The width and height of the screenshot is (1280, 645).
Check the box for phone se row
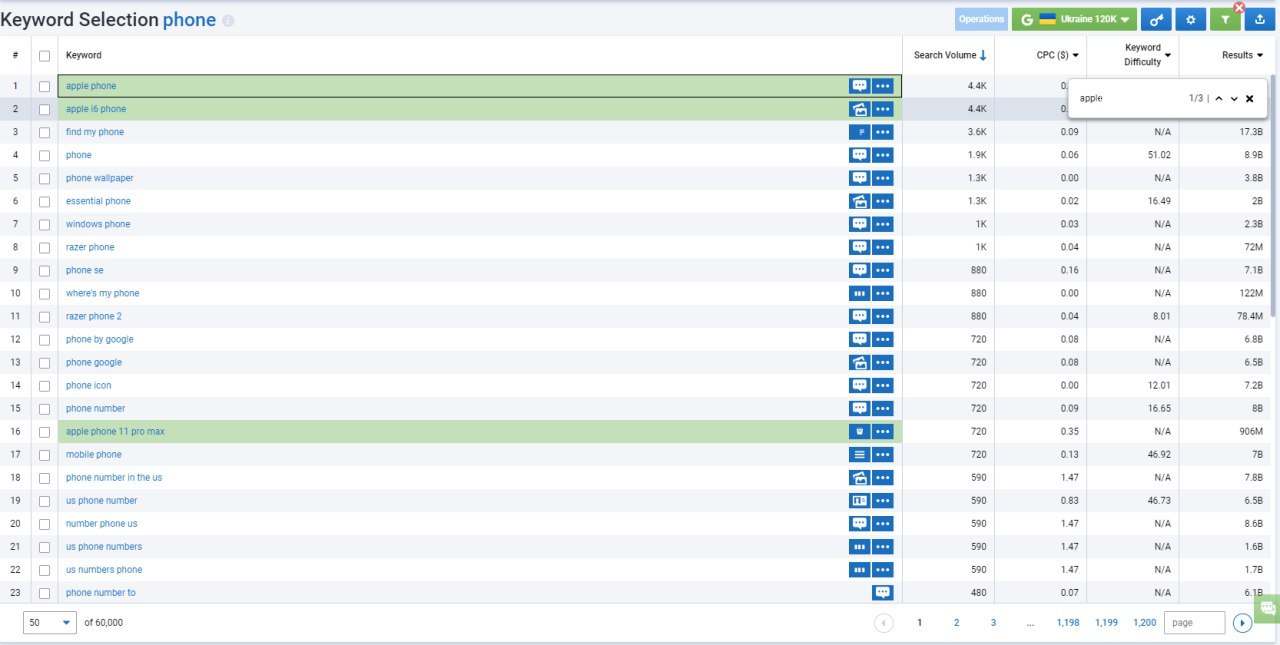(44, 271)
